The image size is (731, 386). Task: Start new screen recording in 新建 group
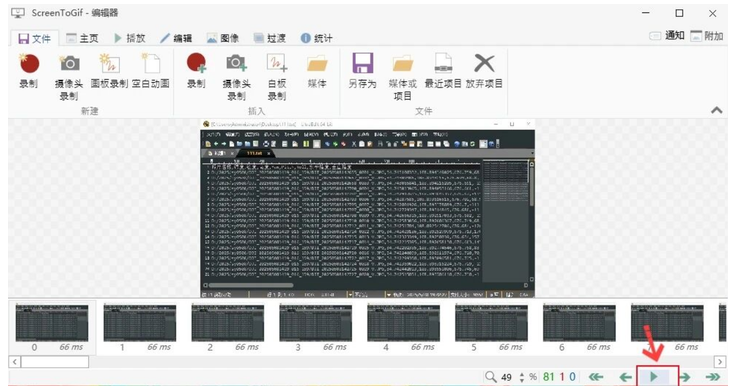[x=29, y=71]
